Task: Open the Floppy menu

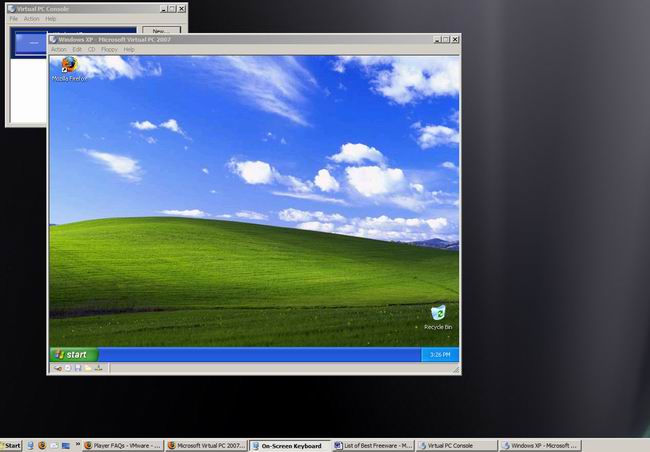Action: (109, 49)
